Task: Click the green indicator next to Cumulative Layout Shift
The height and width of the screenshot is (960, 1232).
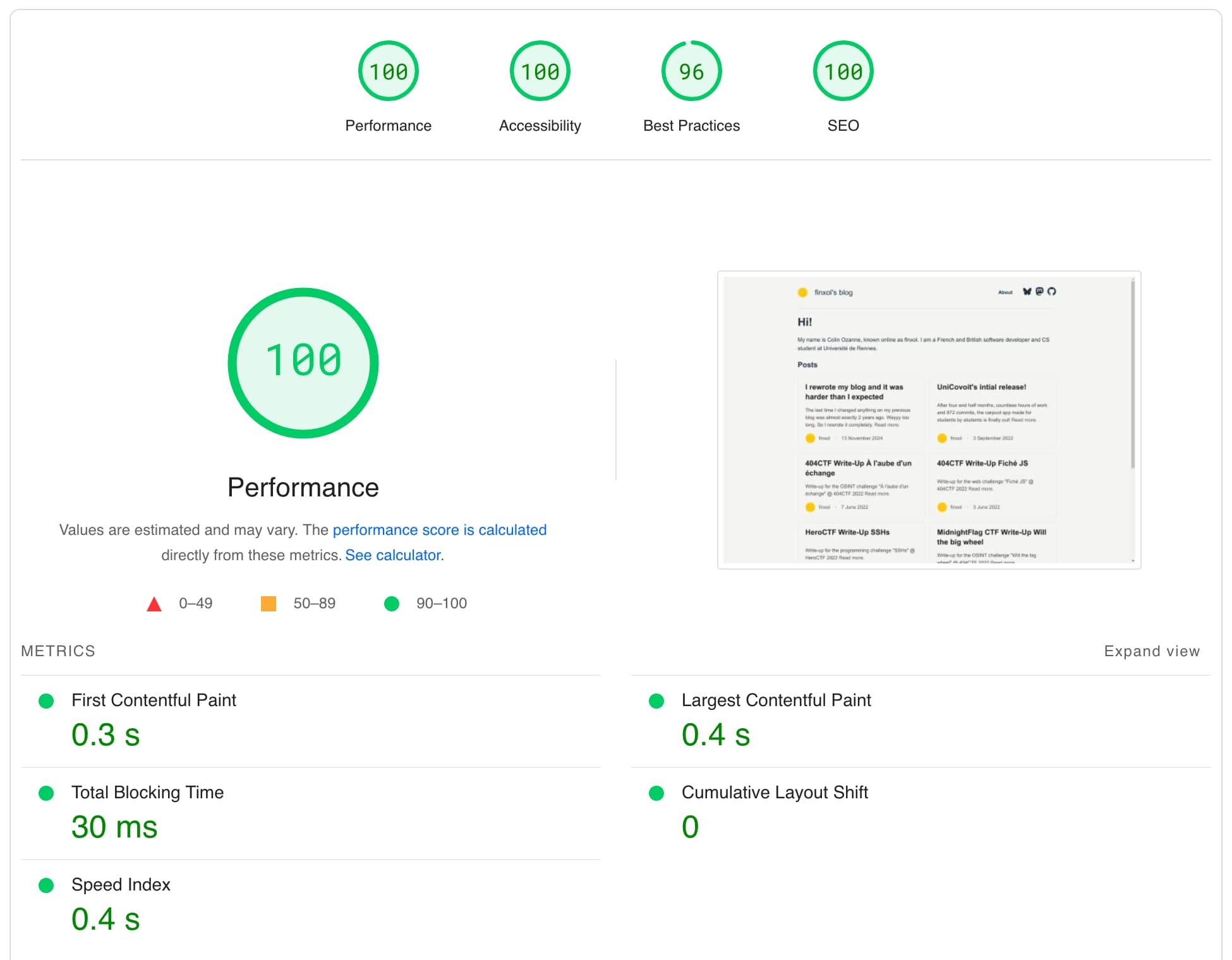Action: tap(656, 793)
